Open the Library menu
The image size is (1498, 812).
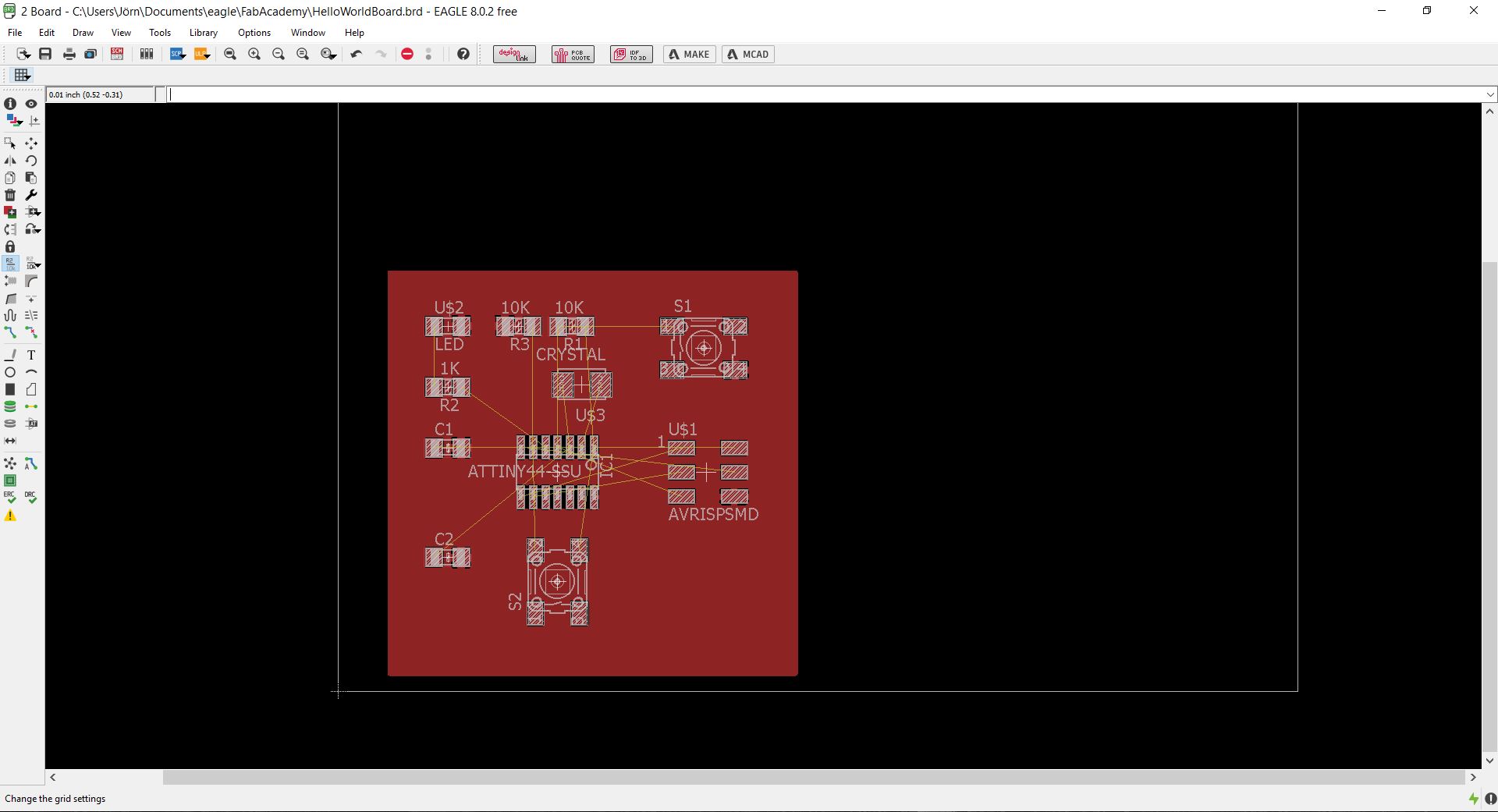203,33
